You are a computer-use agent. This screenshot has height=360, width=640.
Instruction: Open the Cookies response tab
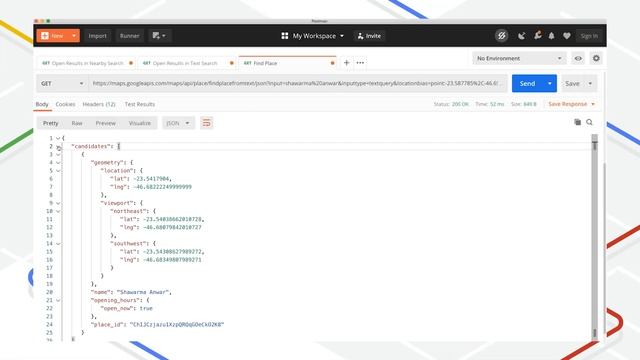pyautogui.click(x=65, y=104)
